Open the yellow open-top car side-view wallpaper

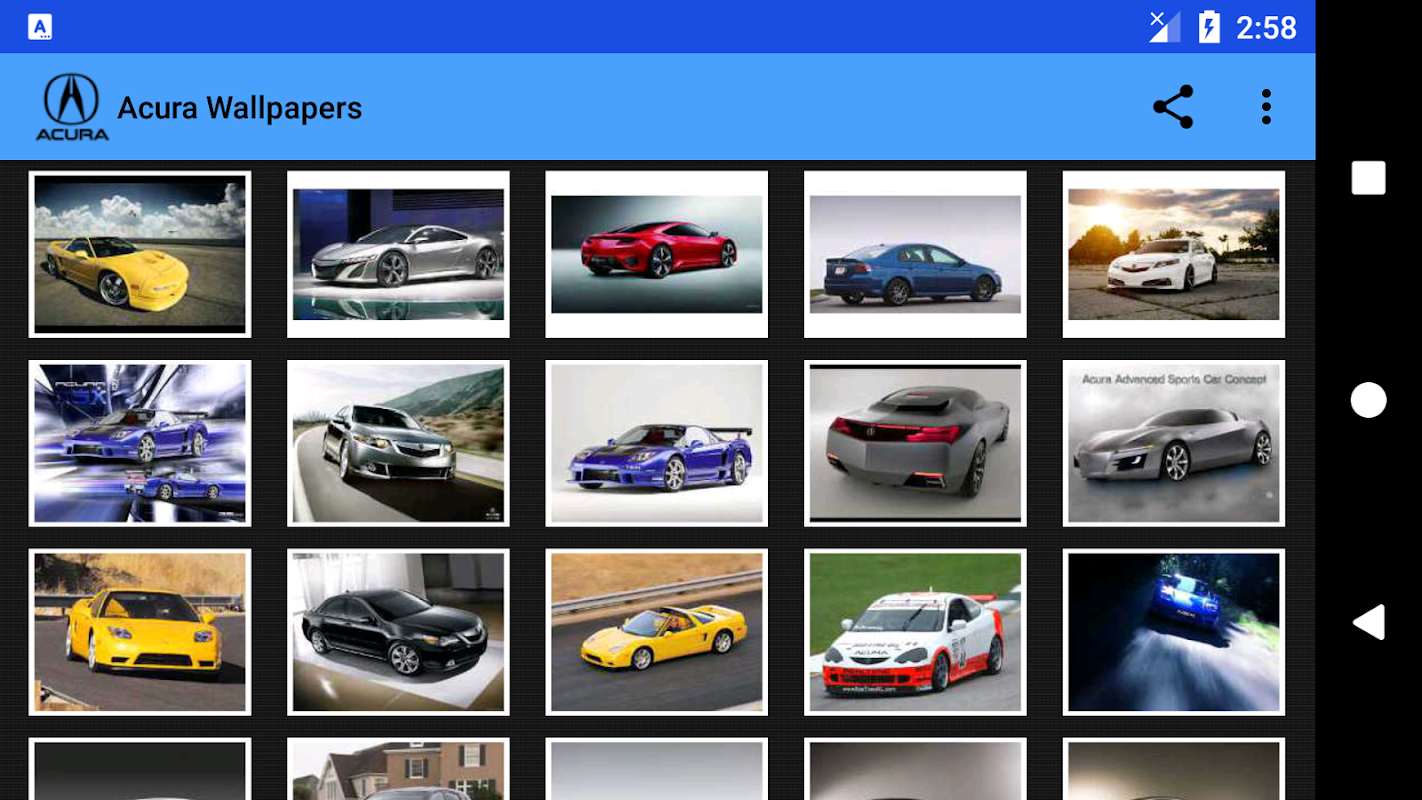pyautogui.click(x=657, y=632)
